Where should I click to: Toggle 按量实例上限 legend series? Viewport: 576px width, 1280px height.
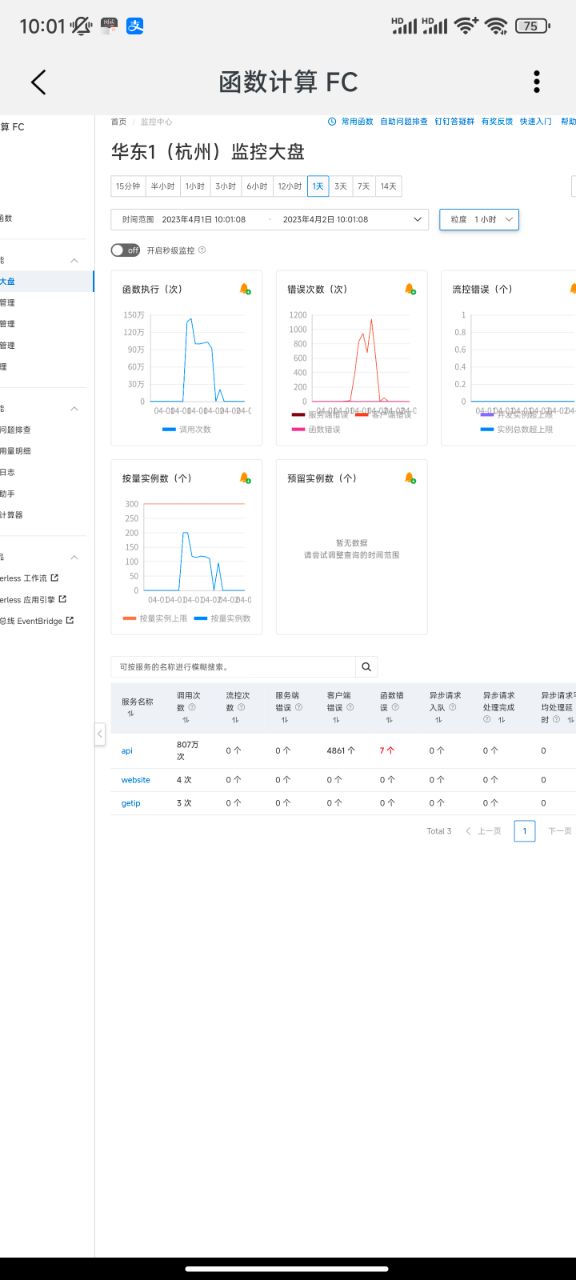(x=155, y=618)
